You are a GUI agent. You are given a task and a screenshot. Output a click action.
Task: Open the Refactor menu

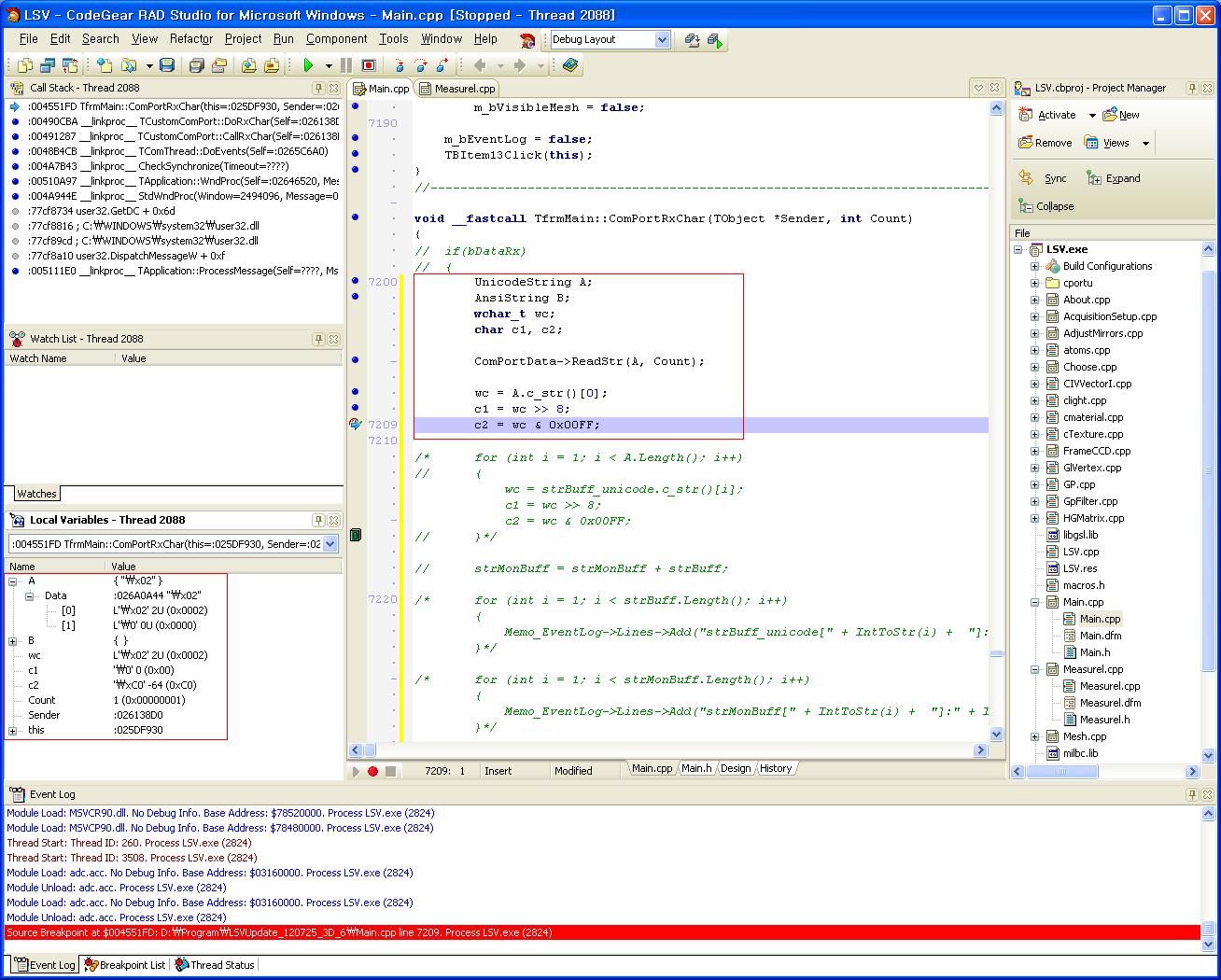(190, 39)
